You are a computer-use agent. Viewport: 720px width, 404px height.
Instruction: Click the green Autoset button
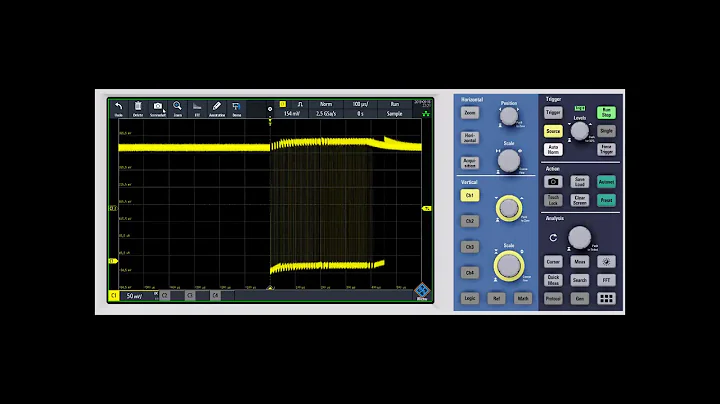click(x=606, y=182)
